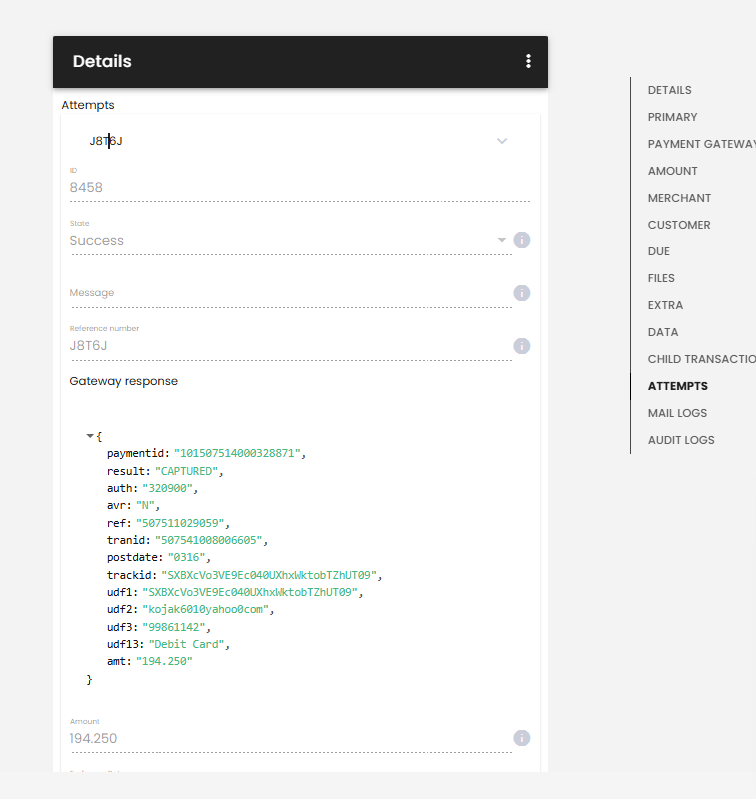Click the udf1 value string

pyautogui.click(x=250, y=592)
